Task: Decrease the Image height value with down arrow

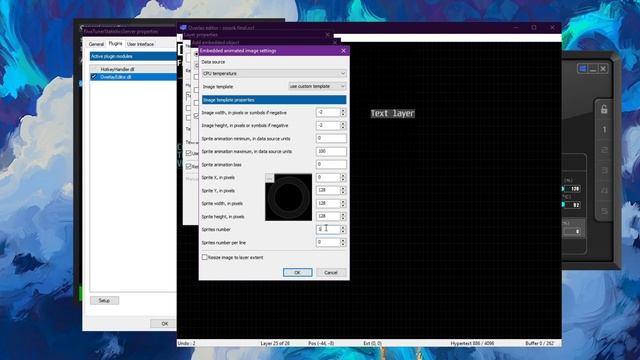Action: point(343,128)
